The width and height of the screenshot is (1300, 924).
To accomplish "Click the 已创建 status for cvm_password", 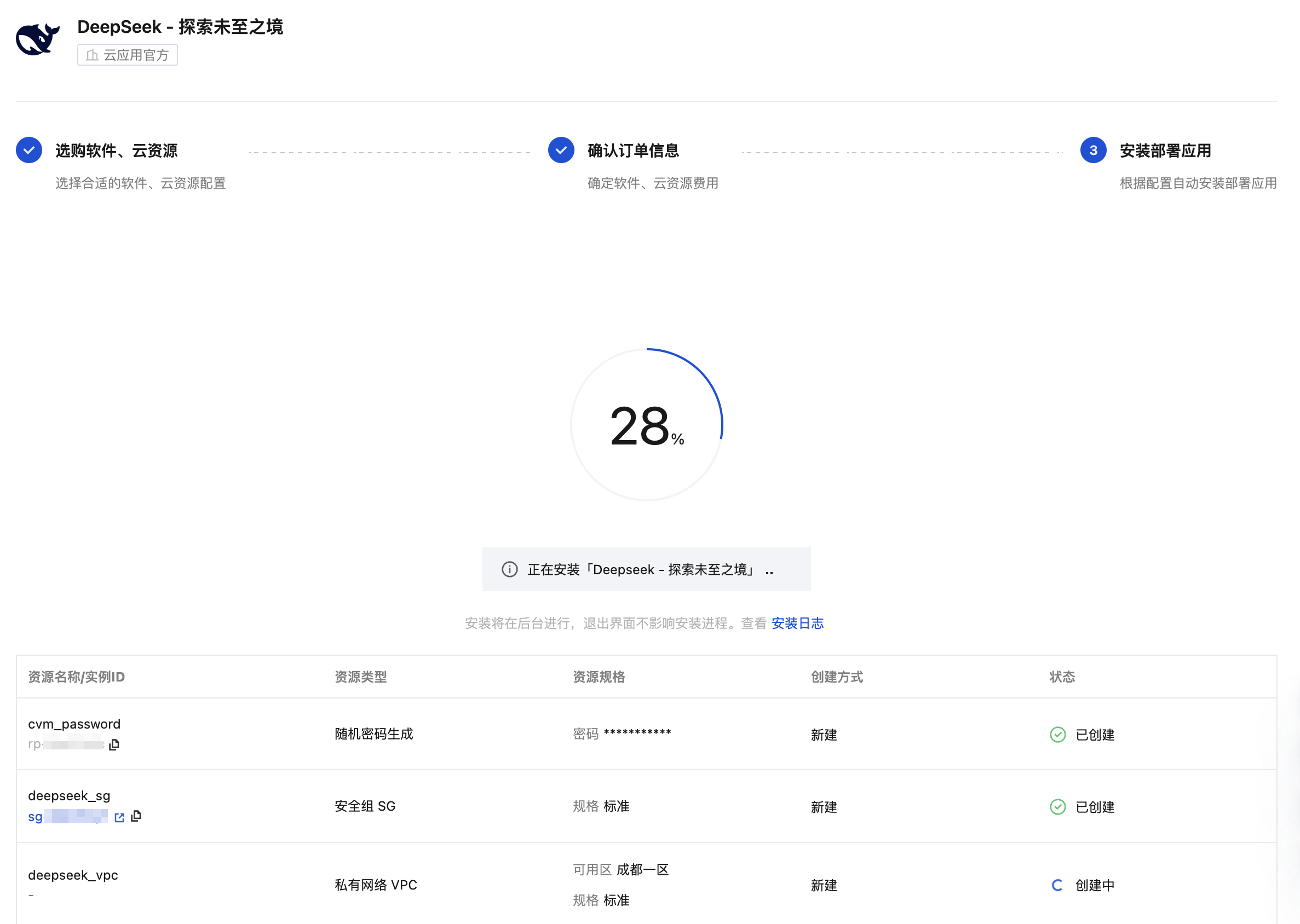I will click(x=1095, y=735).
